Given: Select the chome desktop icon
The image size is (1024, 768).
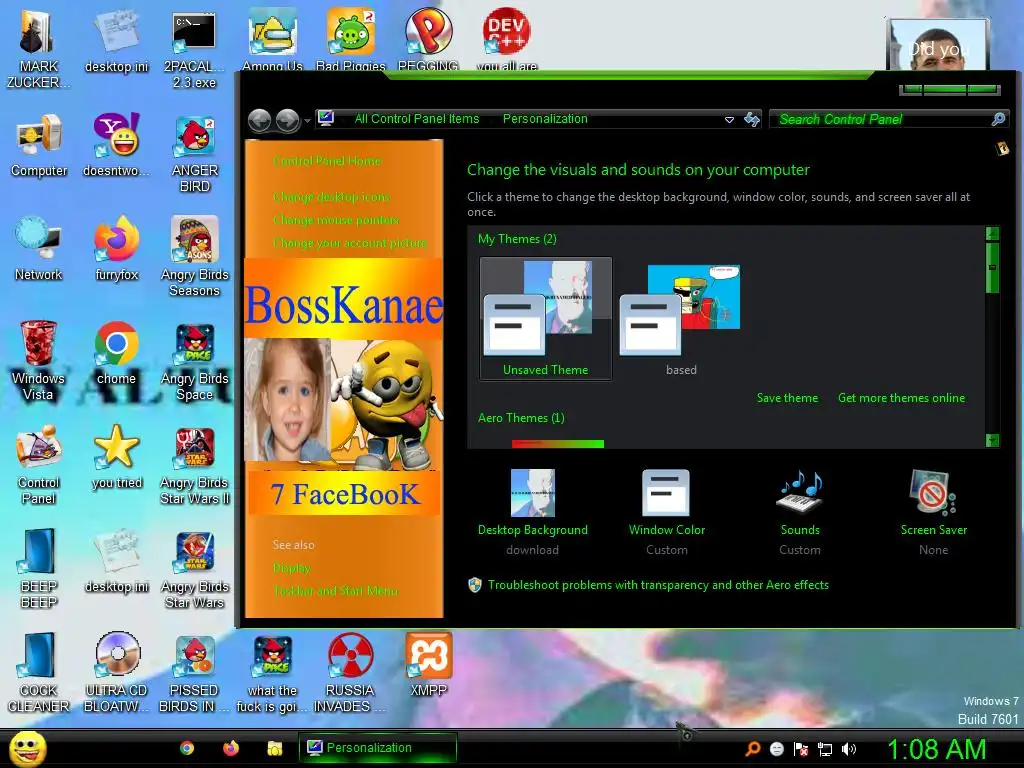Looking at the screenshot, I should pyautogui.click(x=117, y=353).
